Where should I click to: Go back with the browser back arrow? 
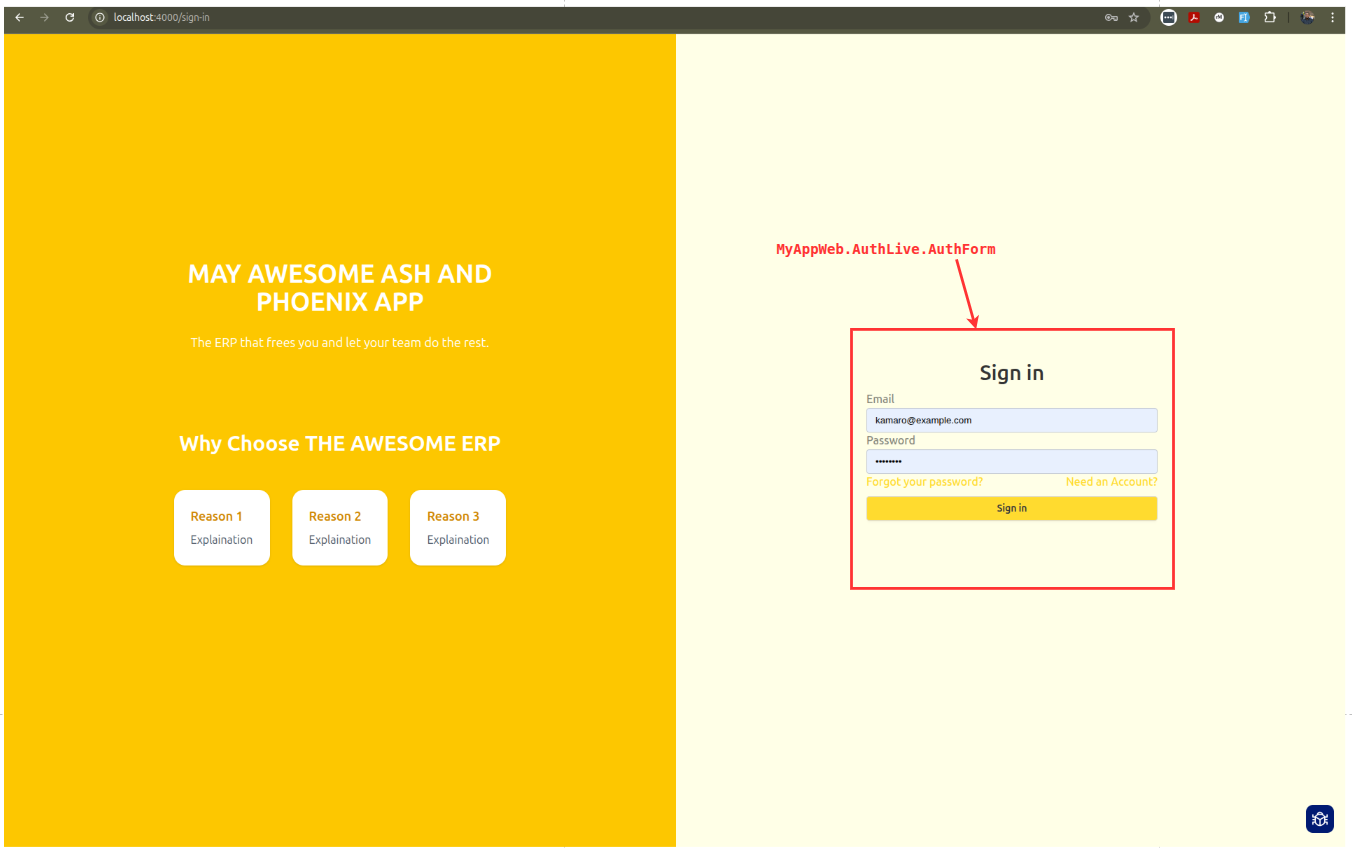[x=19, y=17]
